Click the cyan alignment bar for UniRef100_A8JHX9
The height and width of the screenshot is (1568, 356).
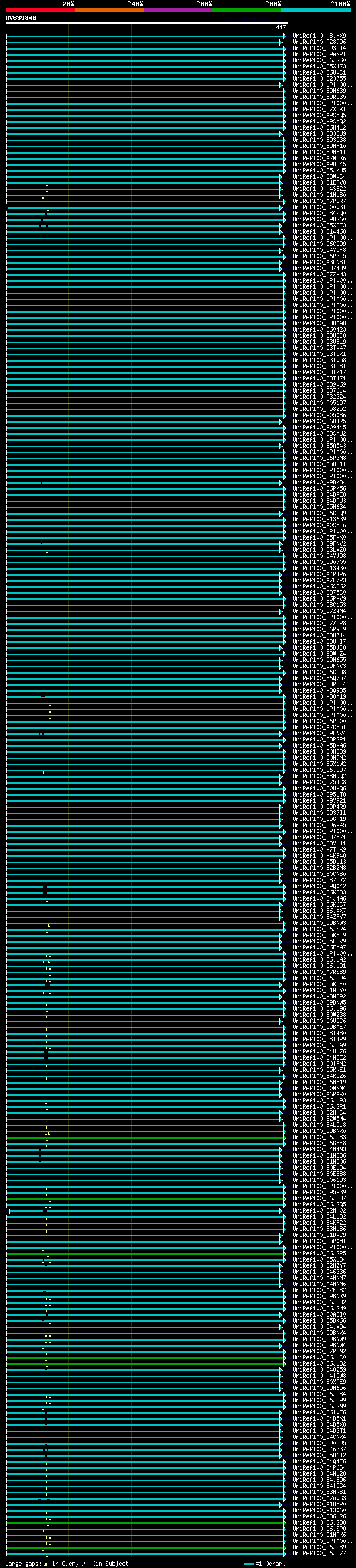click(x=146, y=36)
